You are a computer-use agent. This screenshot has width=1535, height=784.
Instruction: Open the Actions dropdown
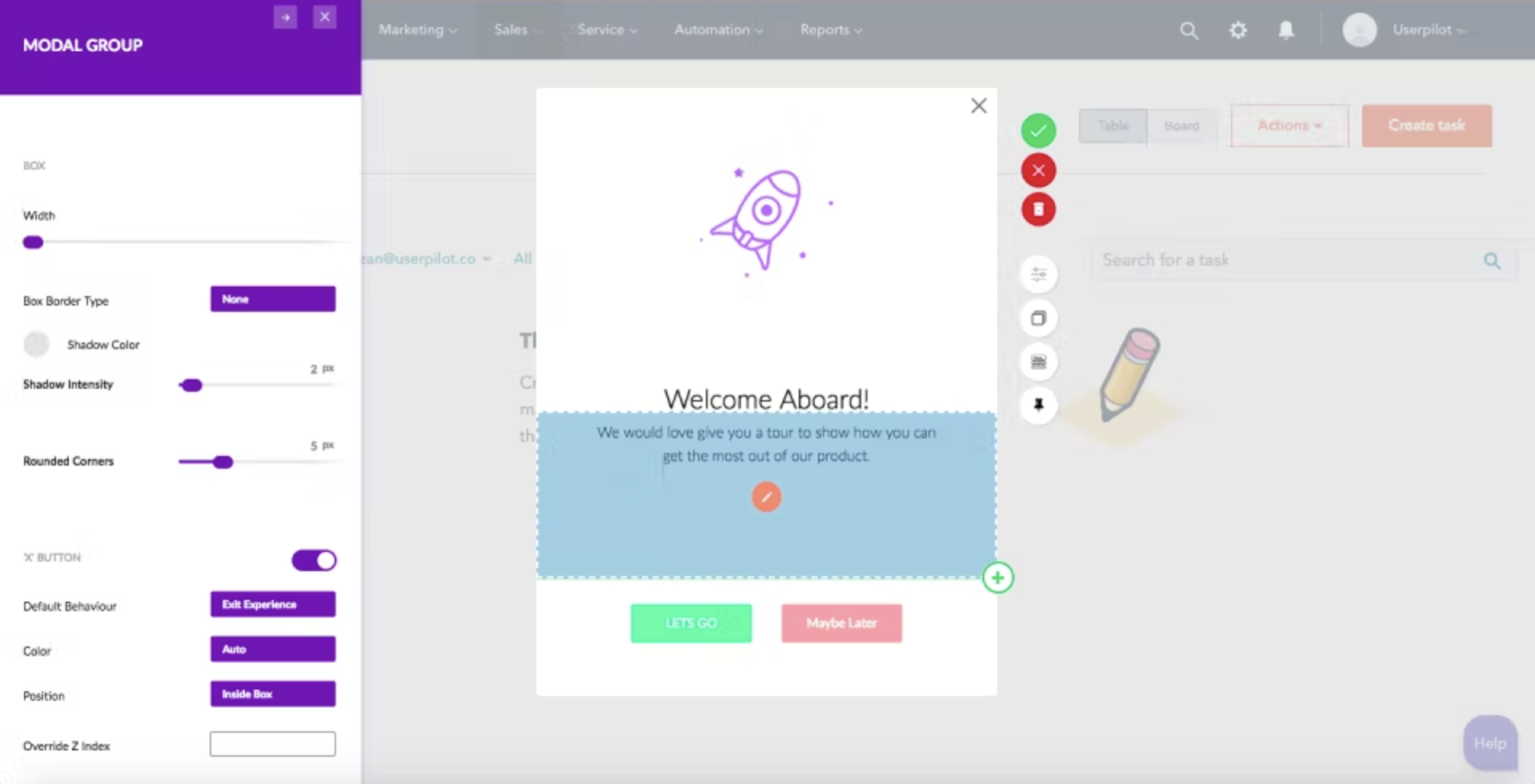tap(1288, 126)
